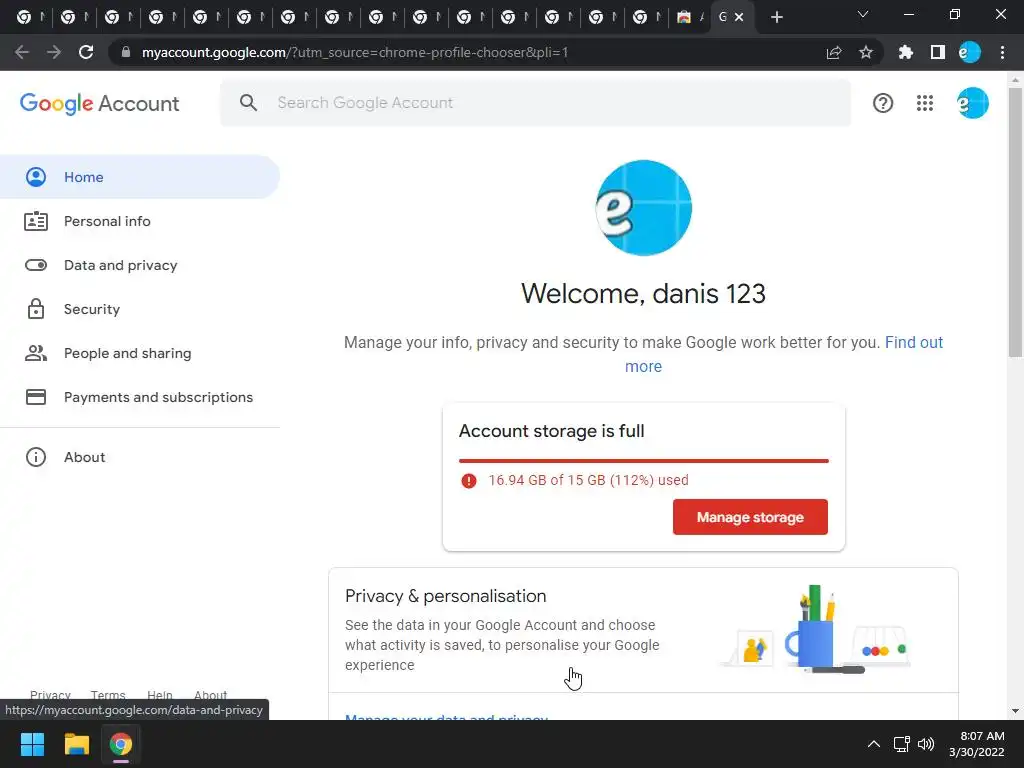Click the 16.94 GB of 15 GB used text
The width and height of the screenshot is (1024, 768).
(588, 481)
